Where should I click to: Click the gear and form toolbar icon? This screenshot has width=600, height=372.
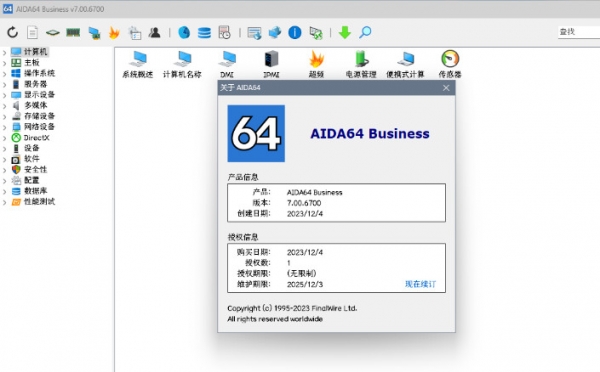point(135,33)
